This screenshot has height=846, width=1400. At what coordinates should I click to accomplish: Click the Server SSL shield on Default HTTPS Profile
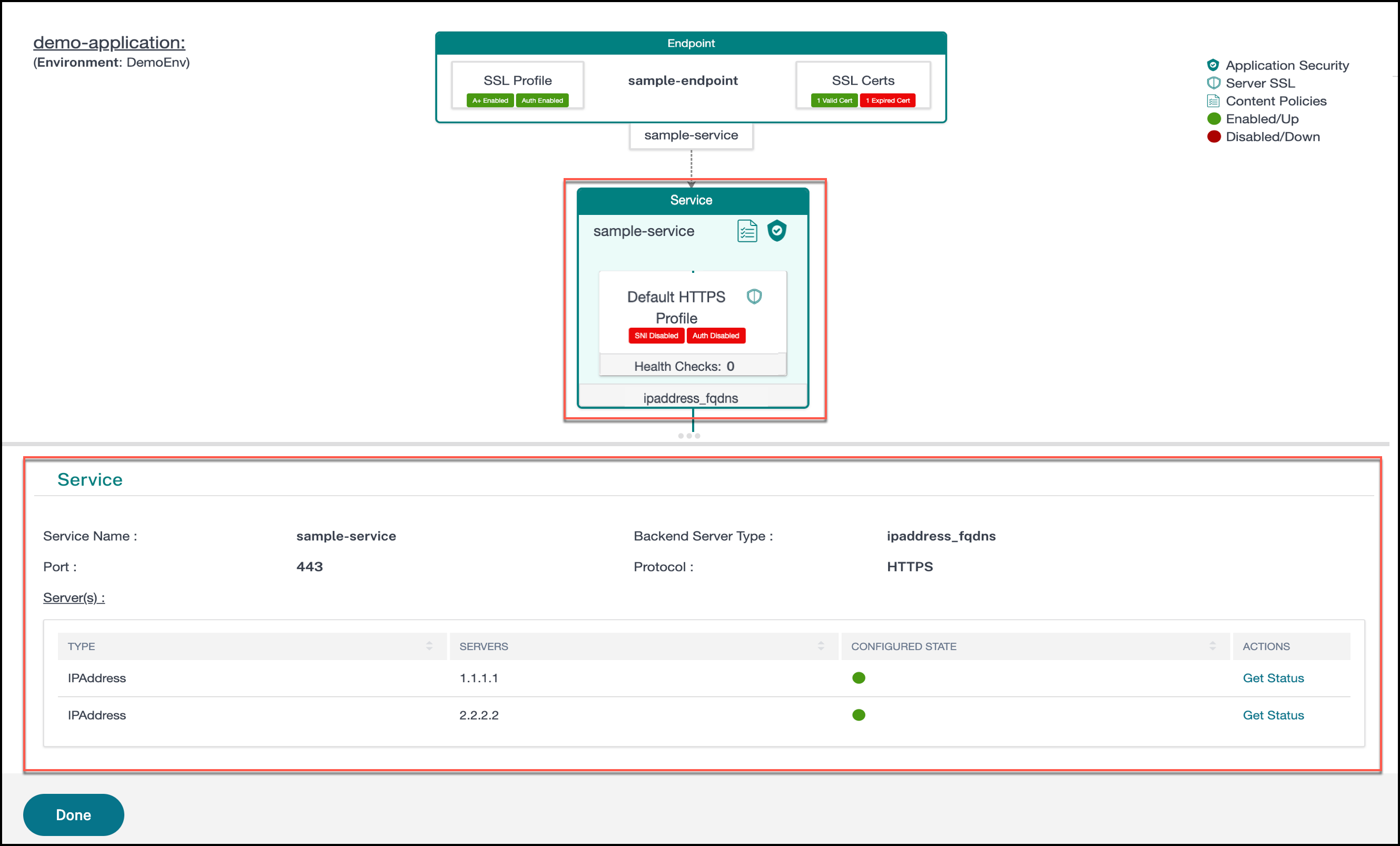[x=754, y=297]
